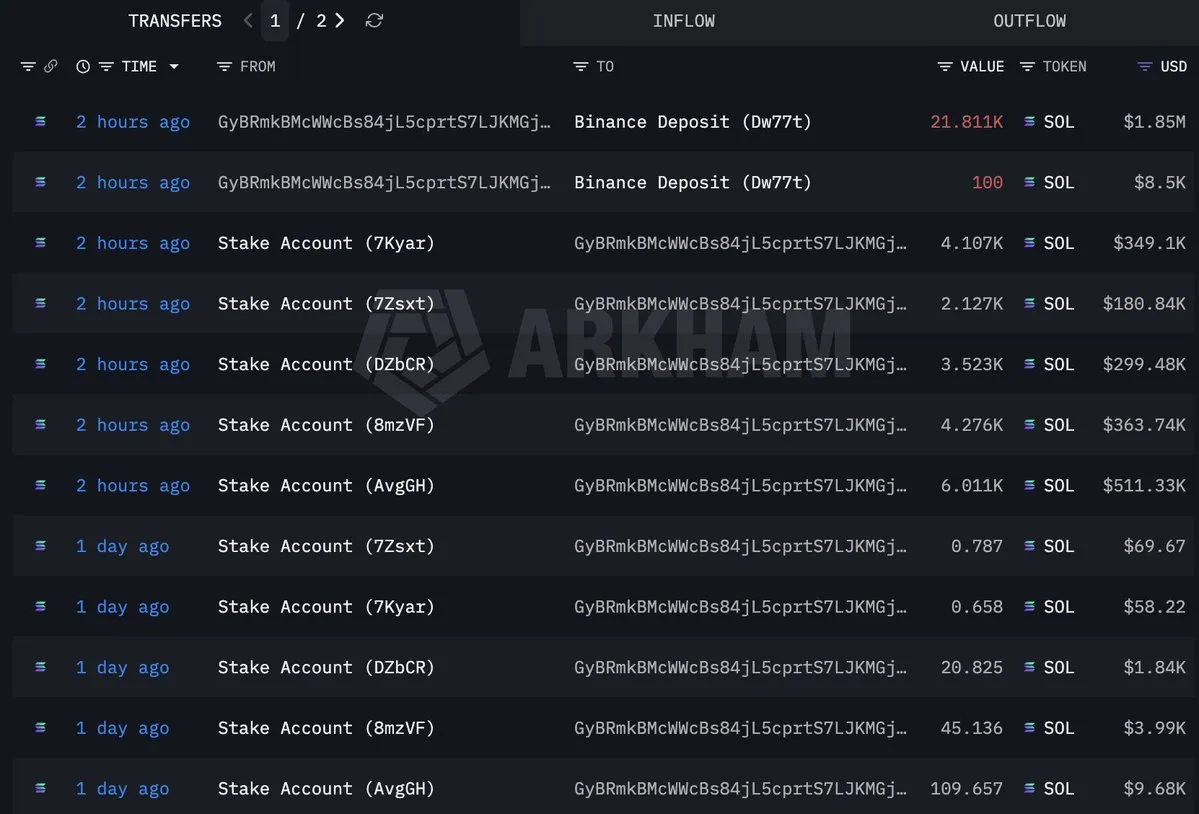Open Stake Account (DZbCR) on 3.523K row
This screenshot has height=814, width=1199.
pyautogui.click(x=327, y=364)
